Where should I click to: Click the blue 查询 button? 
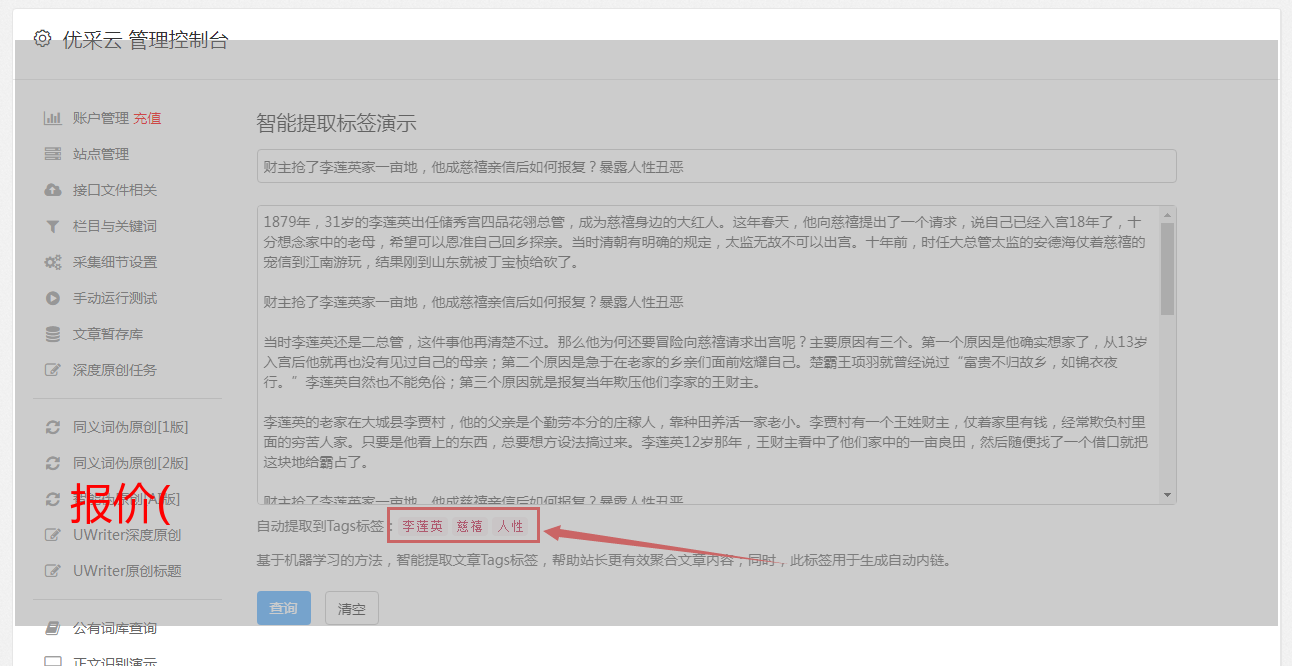click(284, 608)
